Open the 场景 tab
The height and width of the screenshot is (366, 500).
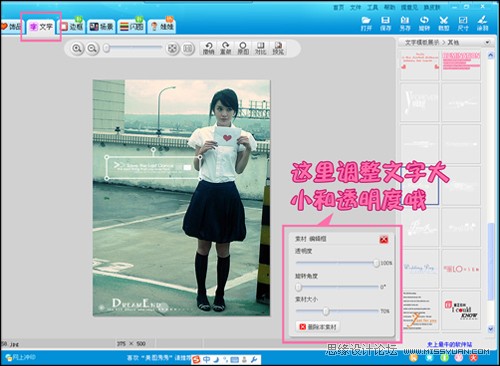point(102,27)
